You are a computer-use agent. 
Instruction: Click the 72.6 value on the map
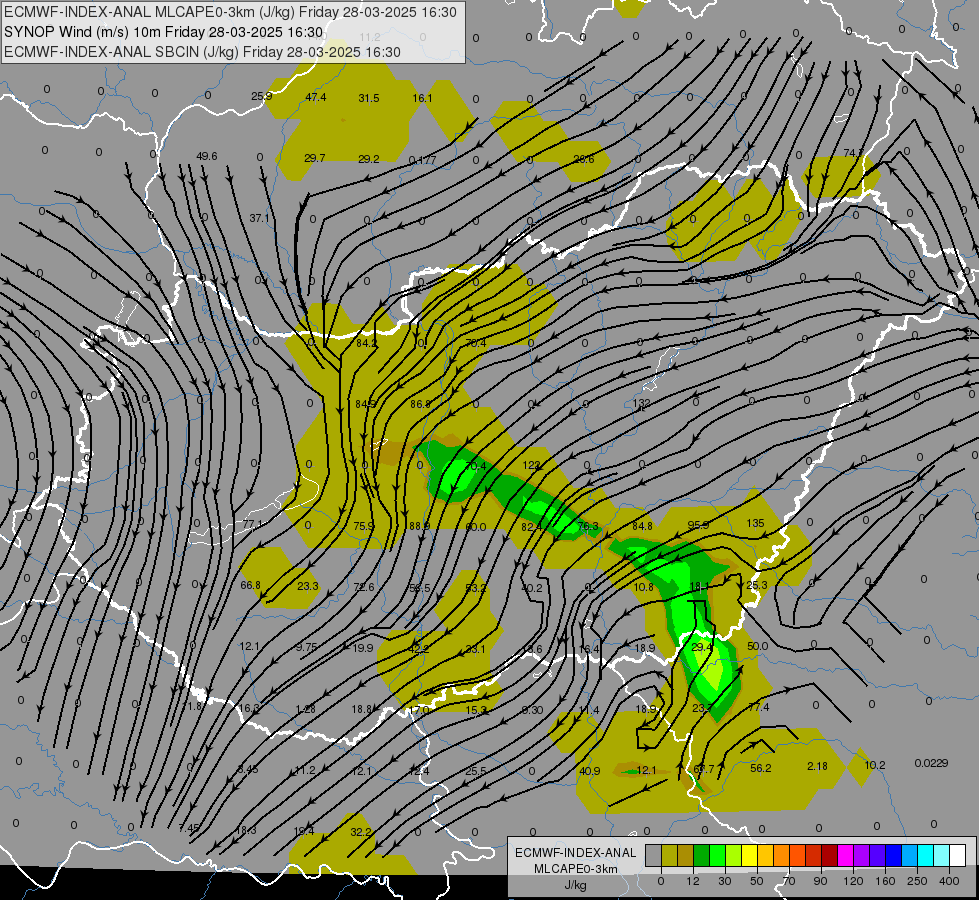(x=363, y=586)
